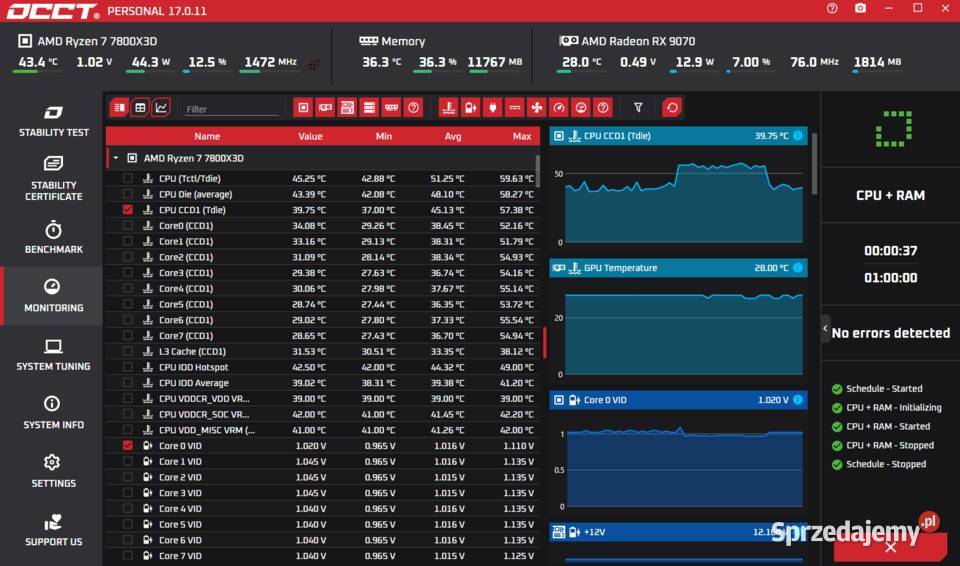Image resolution: width=960 pixels, height=566 pixels.
Task: Toggle the CPU sensor filter icon
Action: 303,108
